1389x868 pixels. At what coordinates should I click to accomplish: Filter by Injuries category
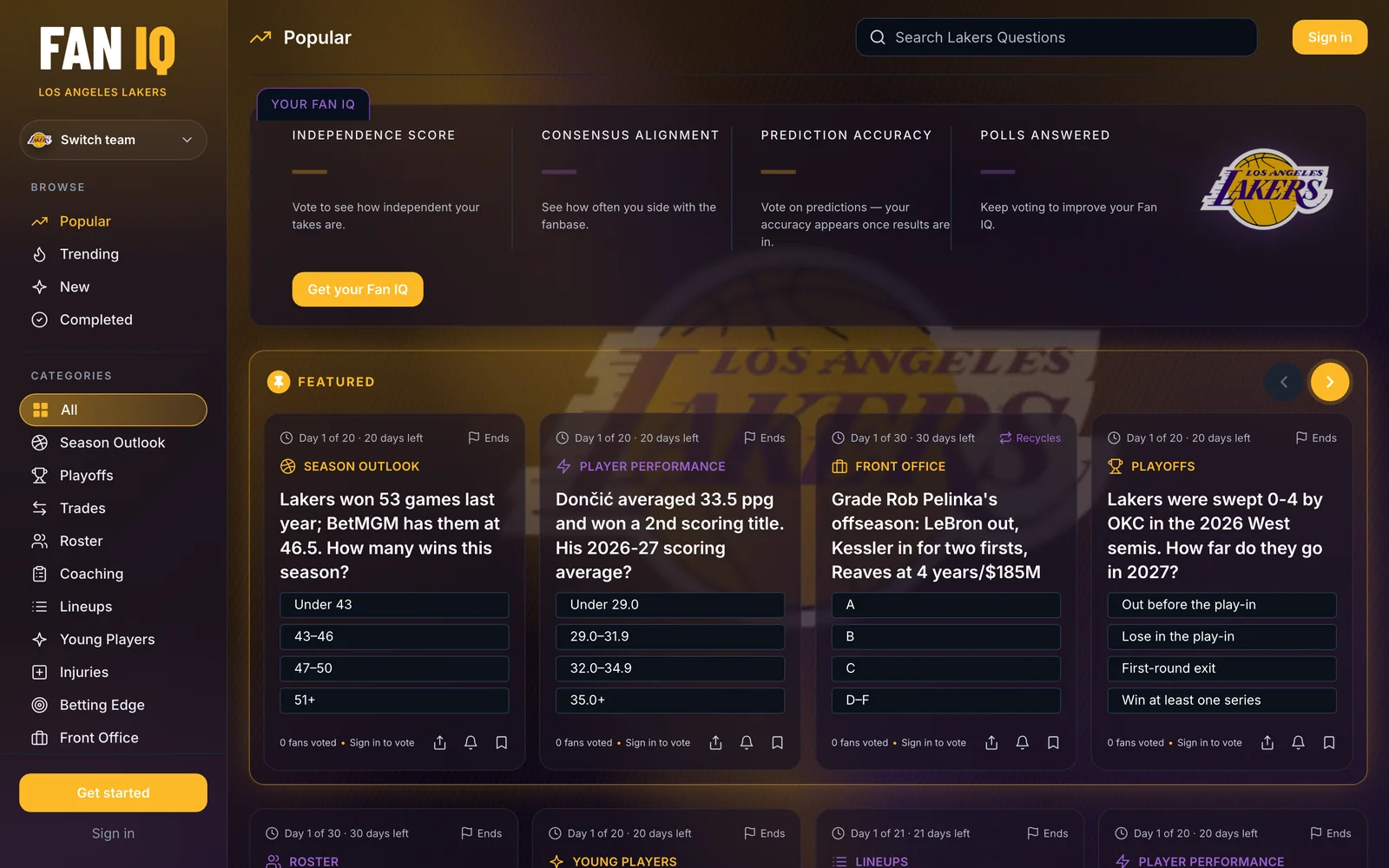coord(113,673)
